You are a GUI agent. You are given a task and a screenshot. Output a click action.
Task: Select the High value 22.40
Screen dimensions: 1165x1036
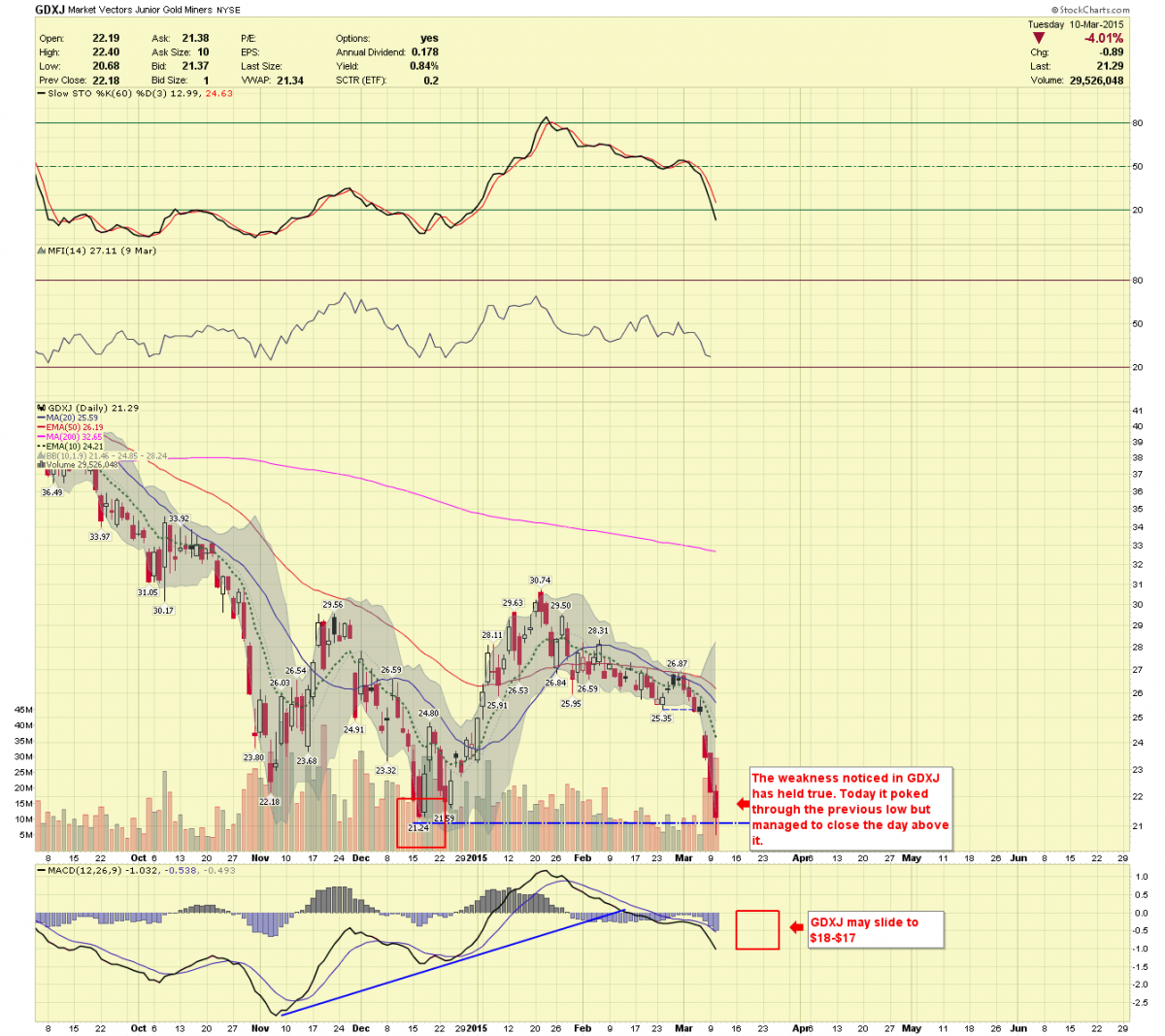pyautogui.click(x=106, y=52)
